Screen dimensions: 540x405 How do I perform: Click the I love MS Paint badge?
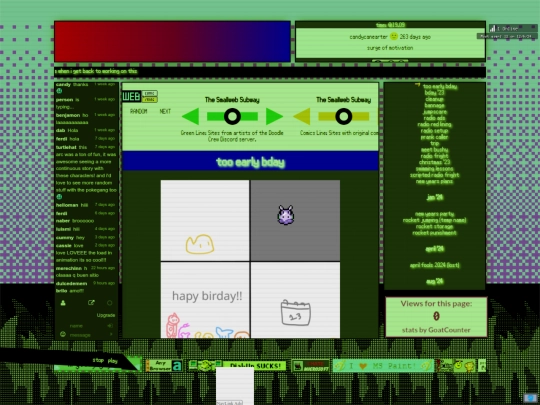383,365
